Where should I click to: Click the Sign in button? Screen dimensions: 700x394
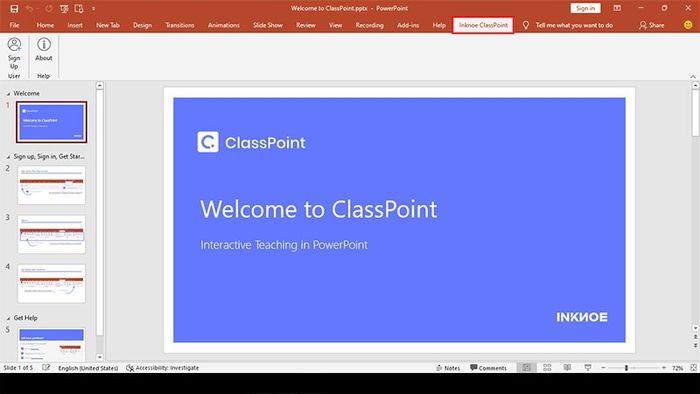585,8
